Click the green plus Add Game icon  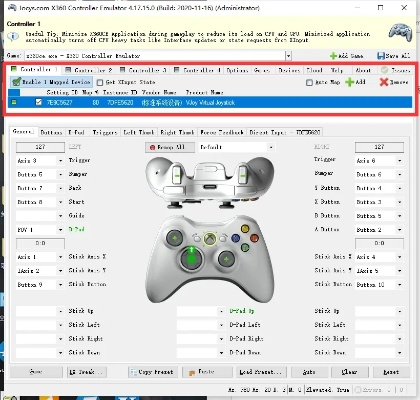(333, 56)
